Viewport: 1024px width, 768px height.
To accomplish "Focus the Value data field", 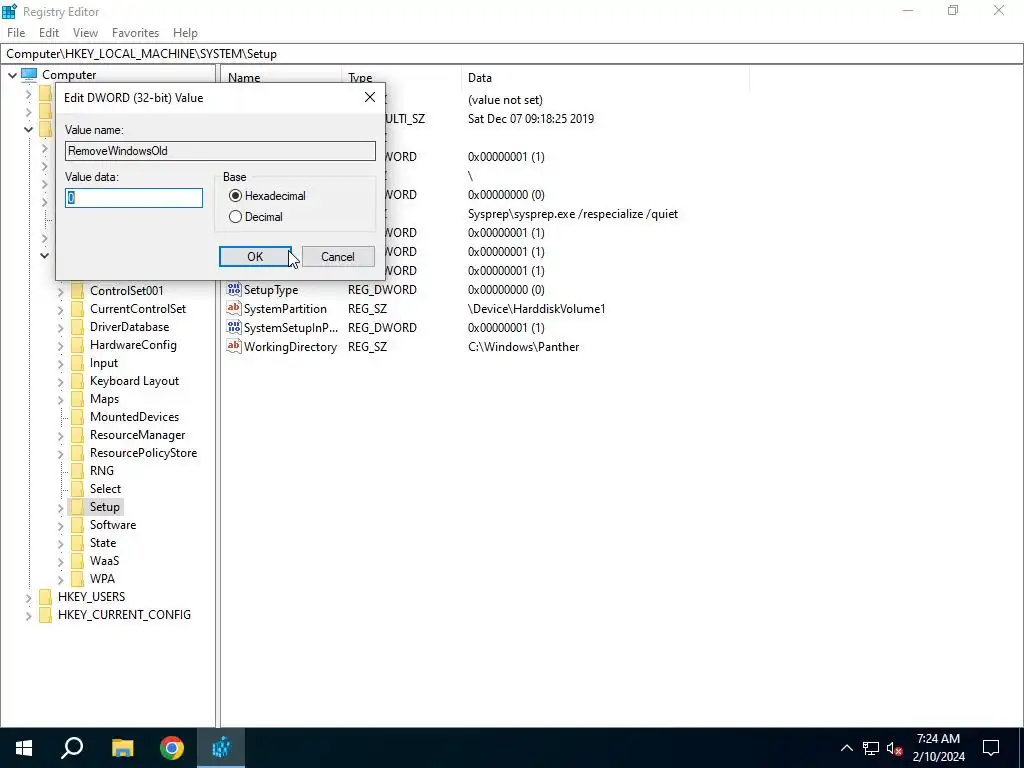I will coord(134,198).
